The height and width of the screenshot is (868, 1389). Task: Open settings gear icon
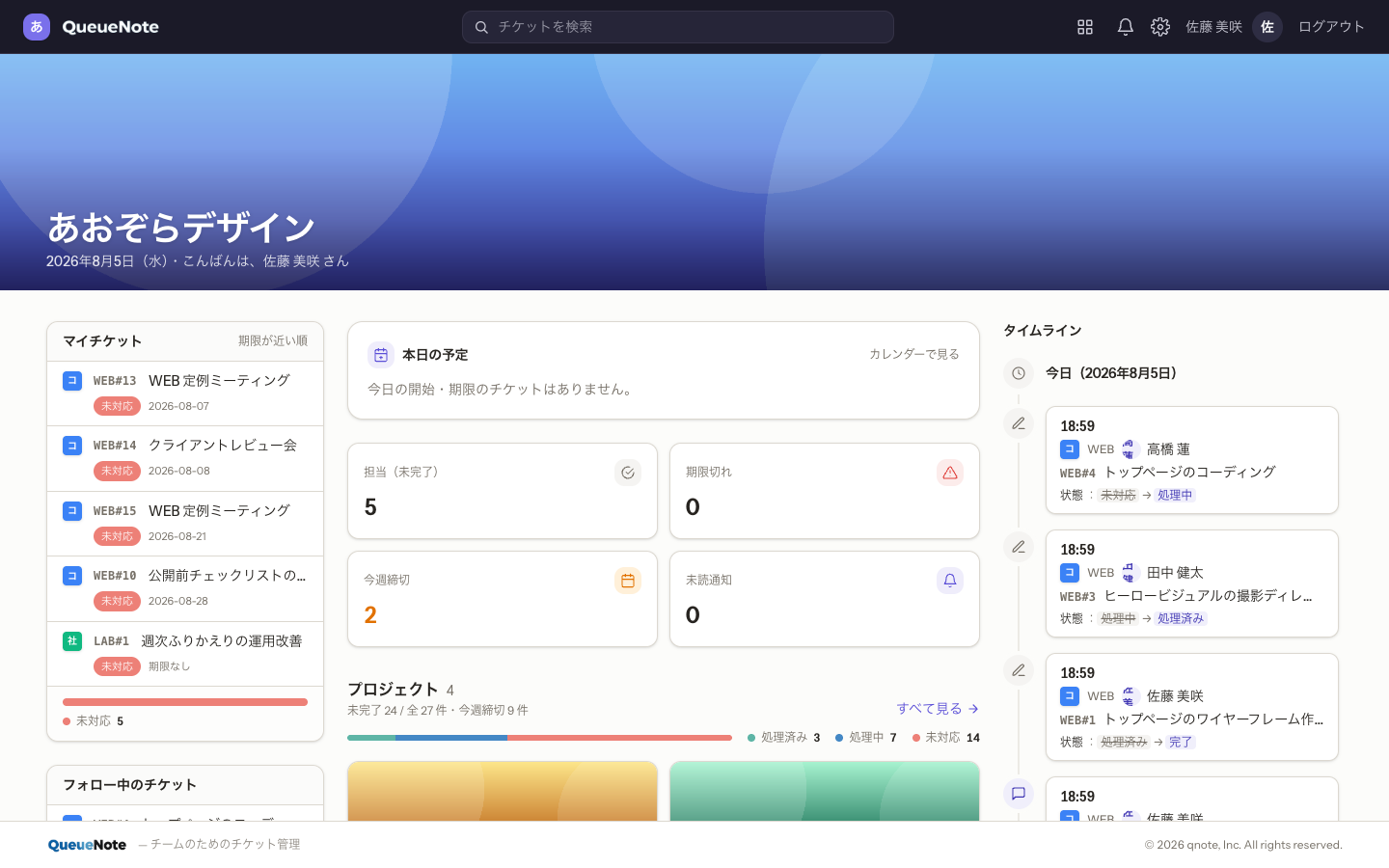click(x=1160, y=27)
